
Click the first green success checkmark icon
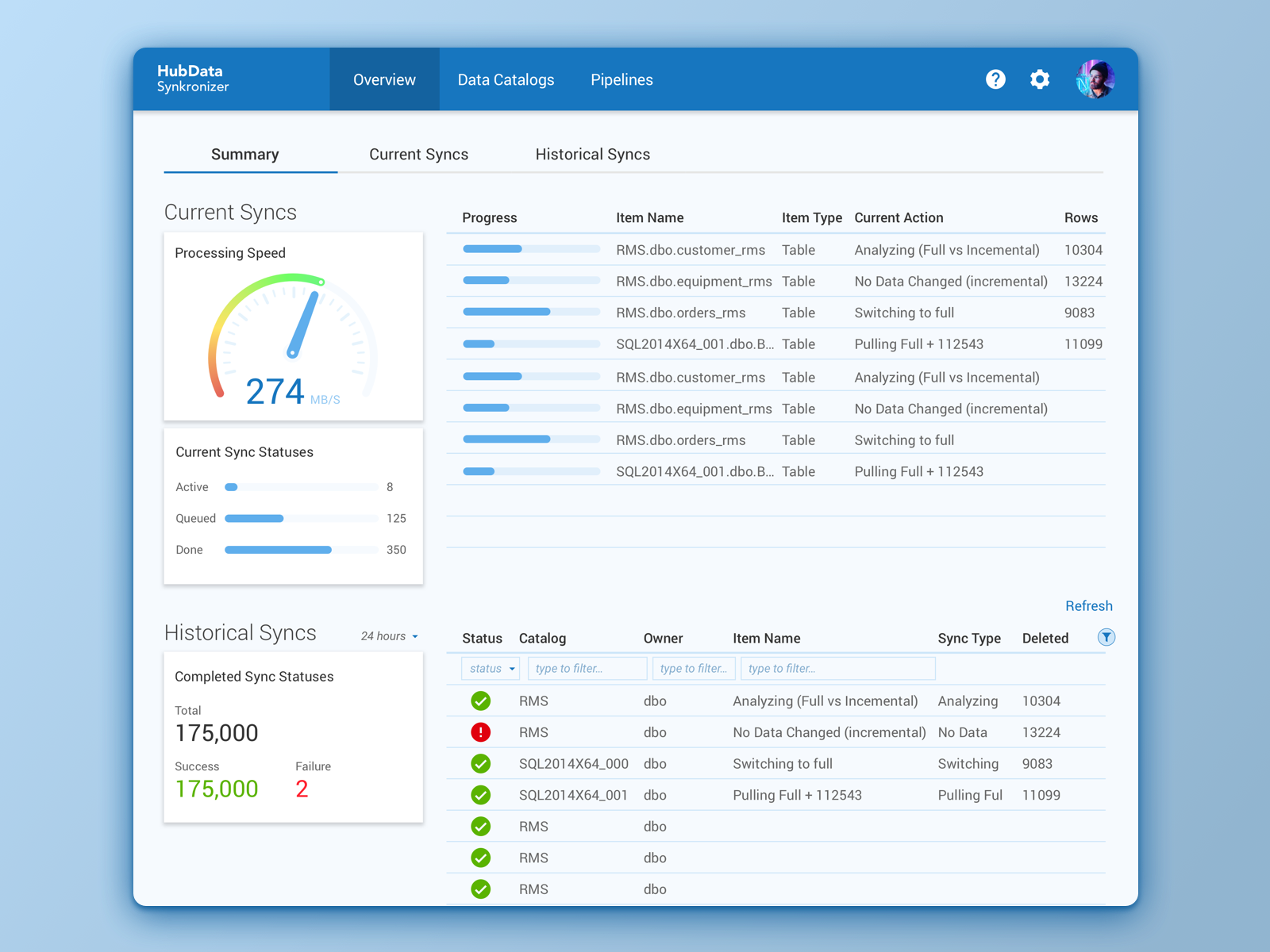tap(480, 701)
